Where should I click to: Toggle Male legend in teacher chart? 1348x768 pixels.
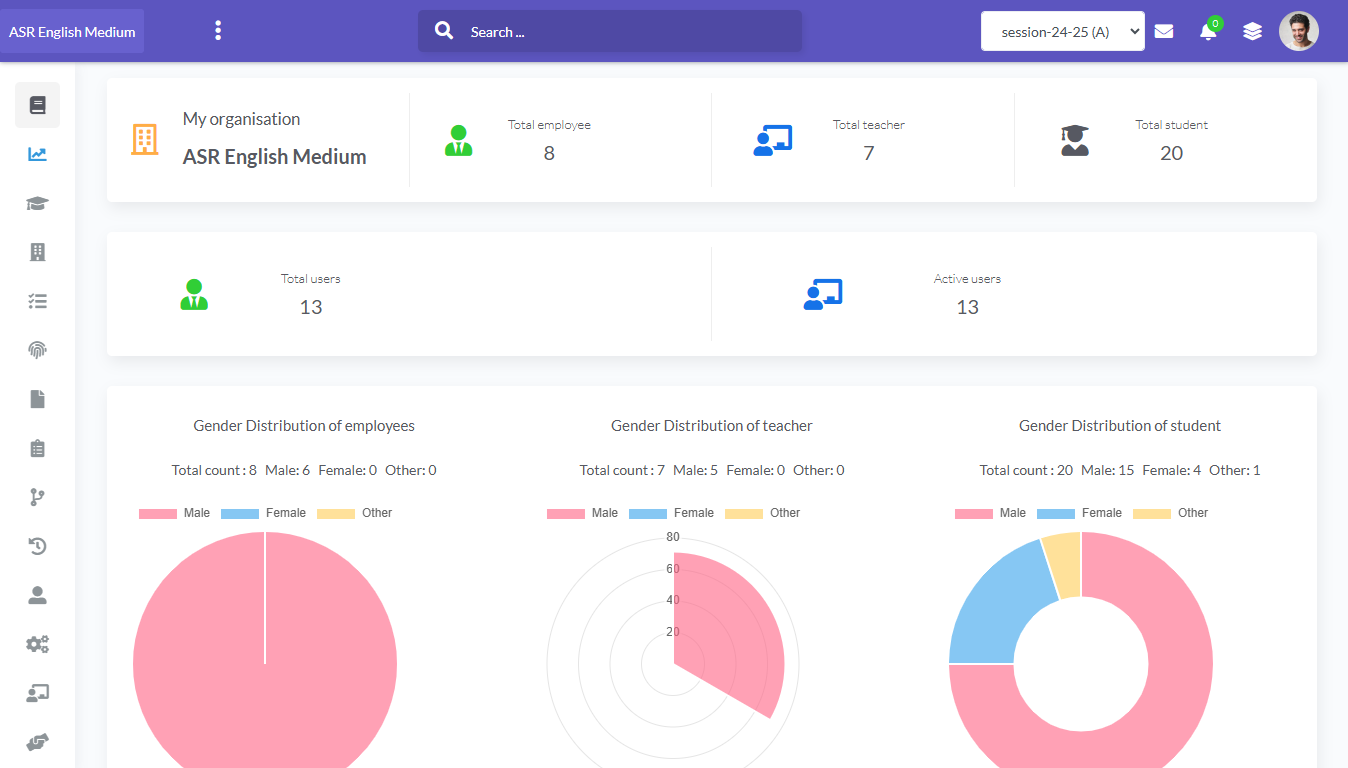pos(583,513)
